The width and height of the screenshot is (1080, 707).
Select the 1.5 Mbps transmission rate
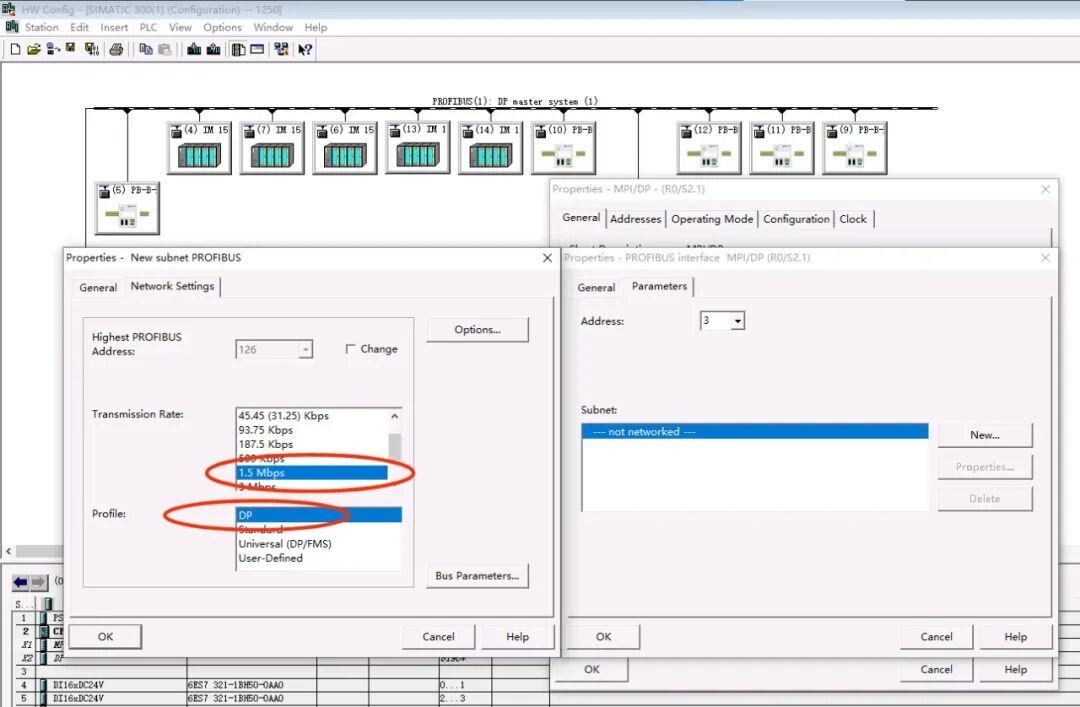point(311,473)
